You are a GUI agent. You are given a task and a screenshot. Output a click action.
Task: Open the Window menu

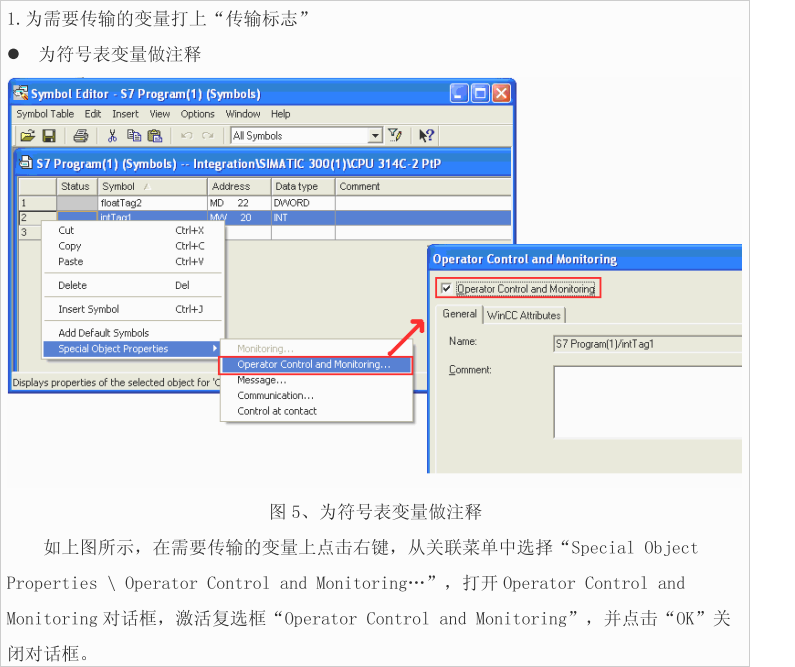click(x=243, y=114)
